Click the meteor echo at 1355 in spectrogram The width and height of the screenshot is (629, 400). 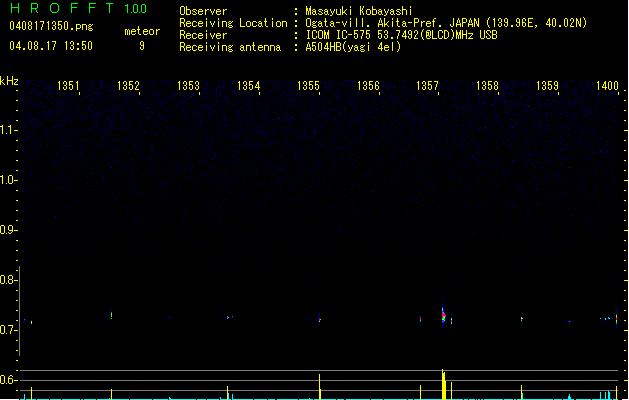click(x=320, y=319)
